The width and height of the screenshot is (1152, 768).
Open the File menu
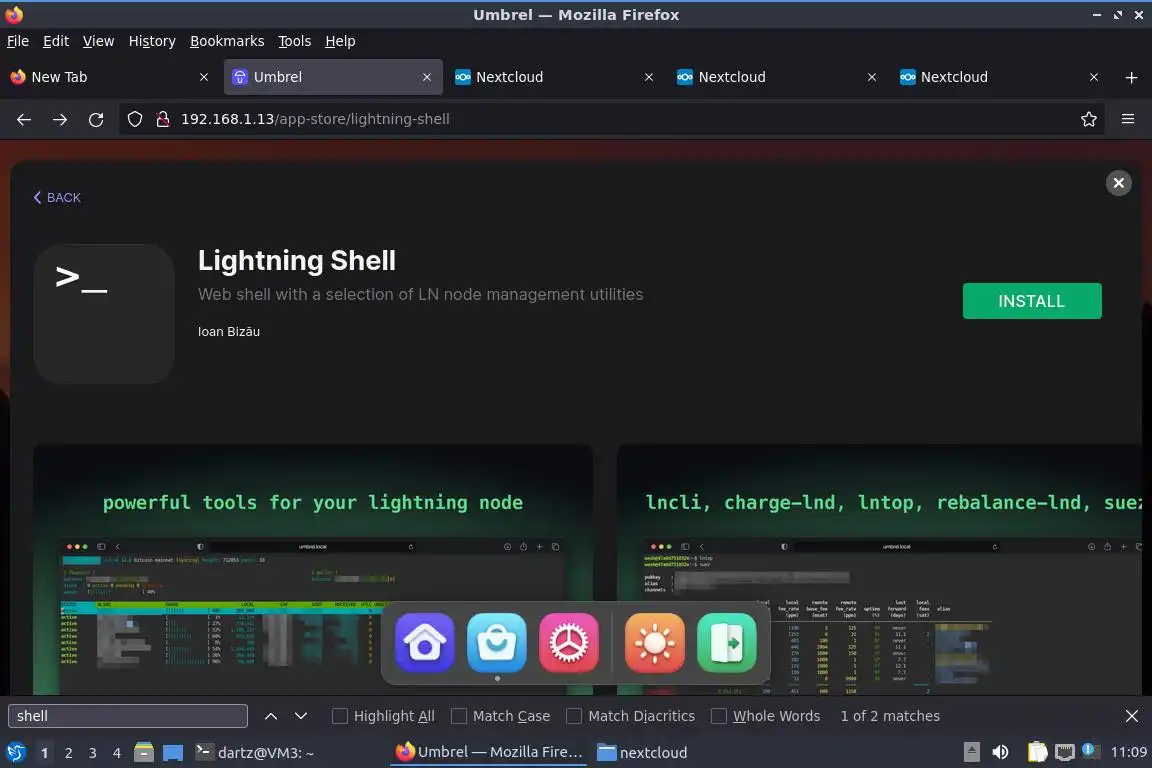tap(18, 41)
